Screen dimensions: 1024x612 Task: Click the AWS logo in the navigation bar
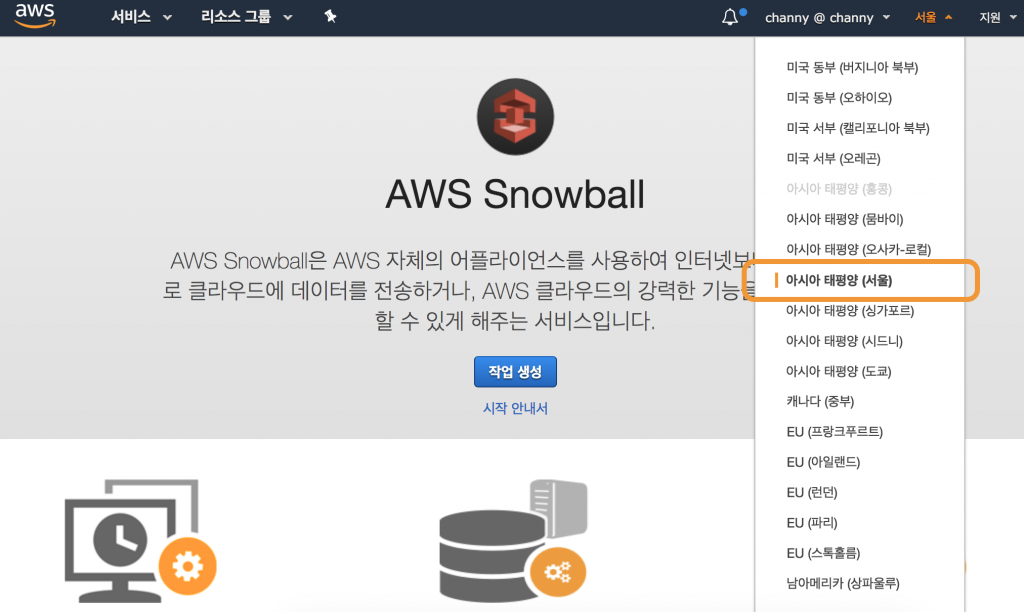click(x=35, y=16)
